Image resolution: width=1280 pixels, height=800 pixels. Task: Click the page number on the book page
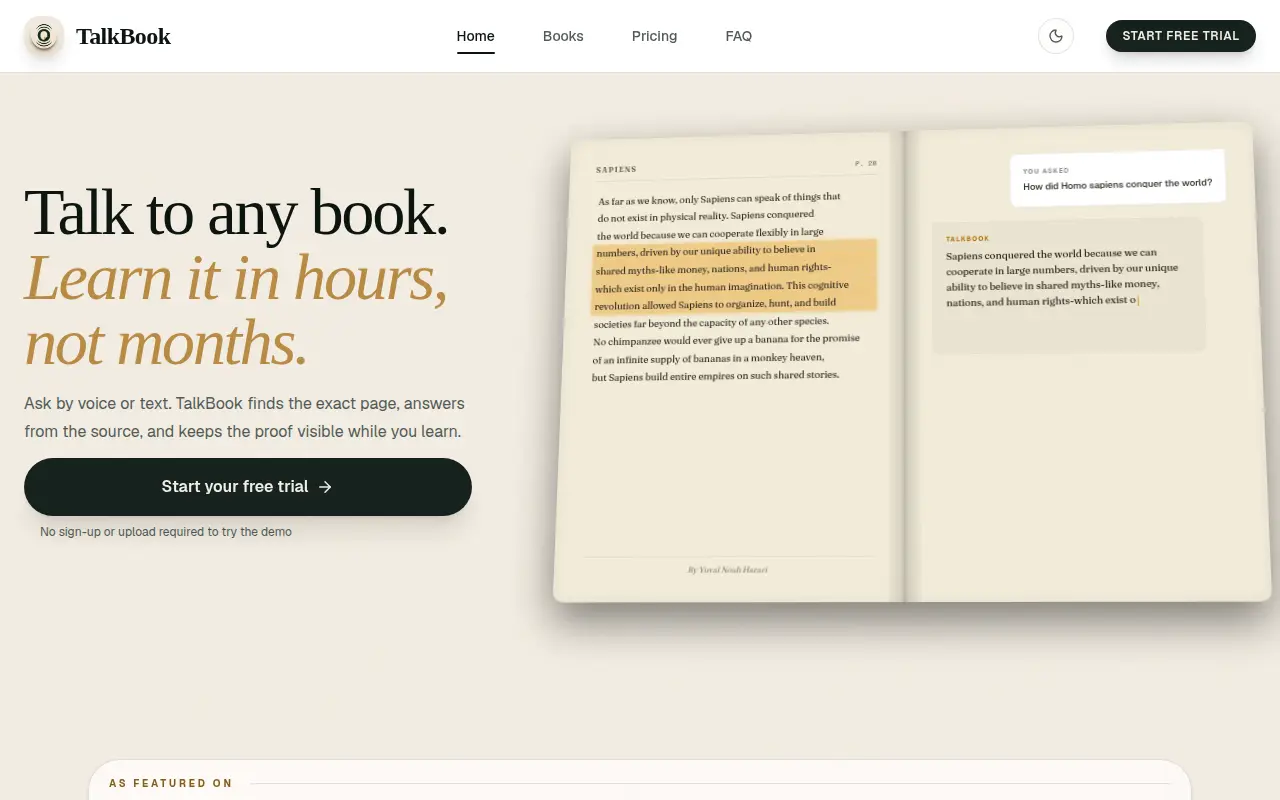(x=866, y=163)
